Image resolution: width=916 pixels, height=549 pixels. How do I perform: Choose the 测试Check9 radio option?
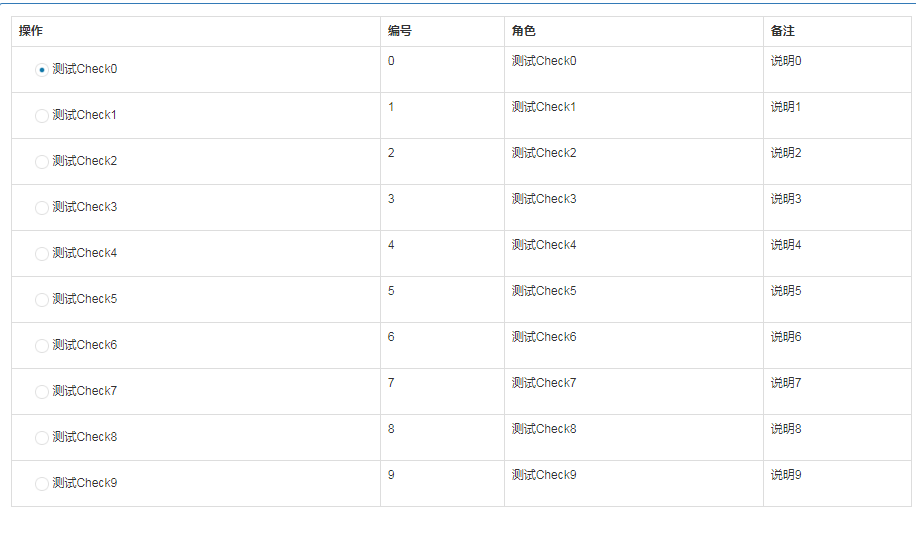41,484
